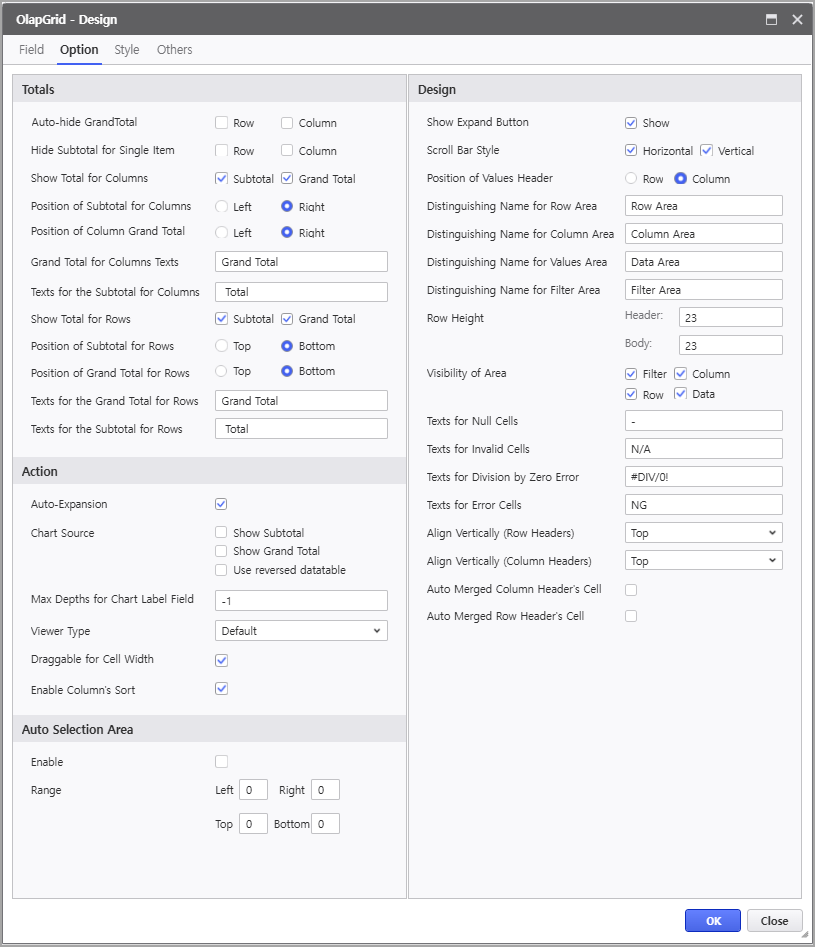
Task: Select Right for Position of Subtotal for Columns
Action: pos(287,207)
